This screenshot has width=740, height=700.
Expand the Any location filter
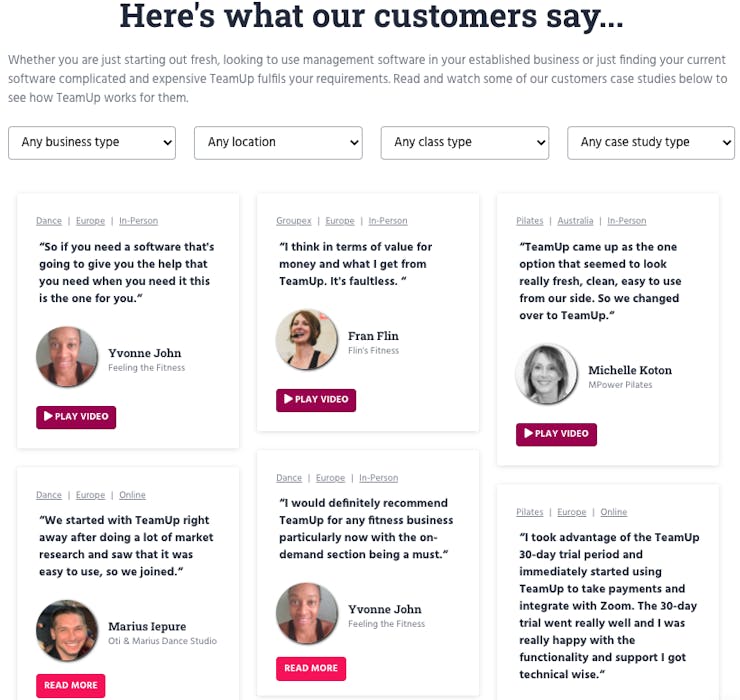point(278,142)
